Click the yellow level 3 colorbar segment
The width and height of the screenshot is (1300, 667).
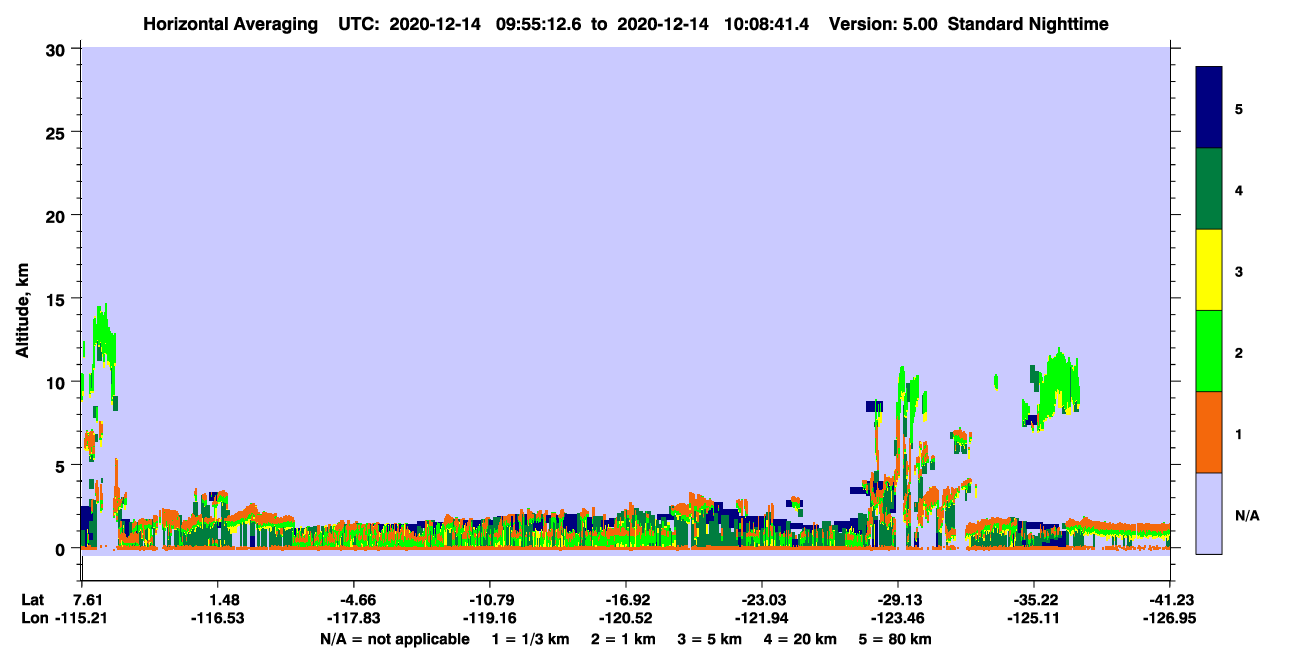tap(1209, 270)
